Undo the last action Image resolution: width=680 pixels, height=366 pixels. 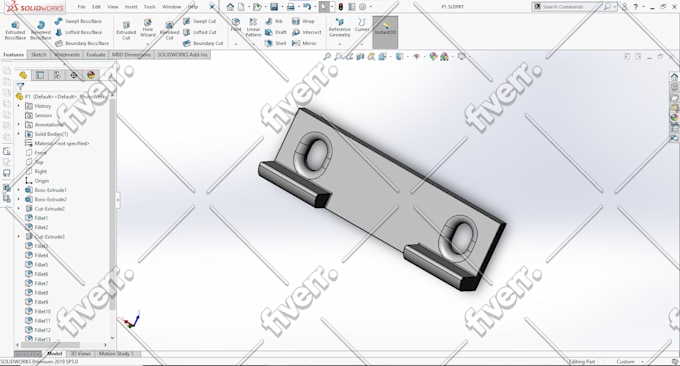click(307, 7)
